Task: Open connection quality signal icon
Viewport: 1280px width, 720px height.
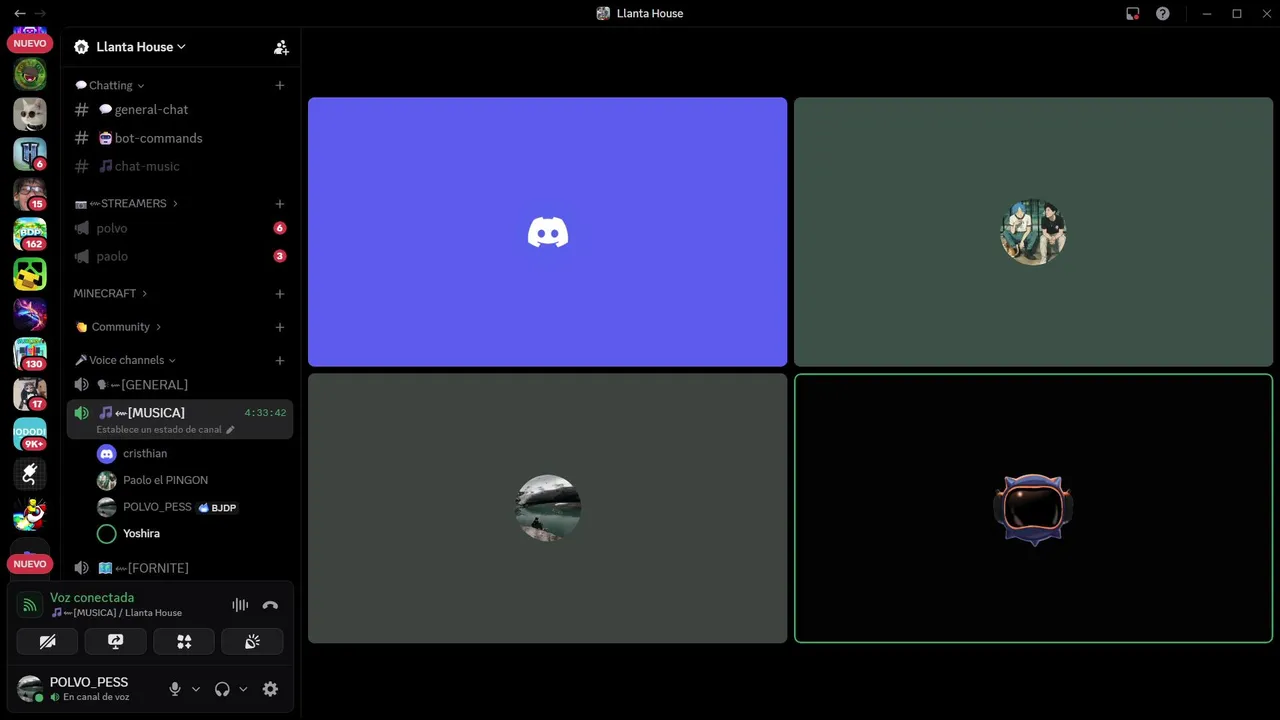Action: (x=30, y=605)
